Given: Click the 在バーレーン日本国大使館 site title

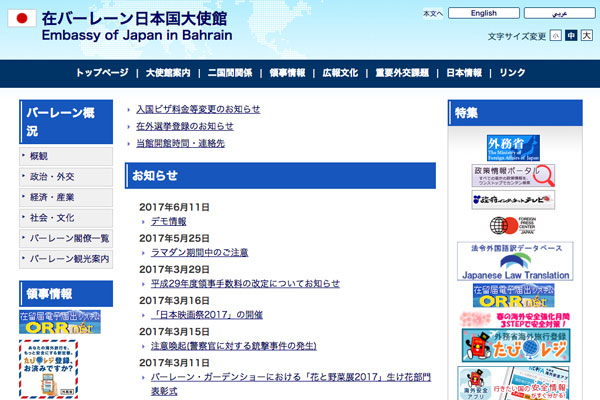Looking at the screenshot, I should (x=134, y=18).
